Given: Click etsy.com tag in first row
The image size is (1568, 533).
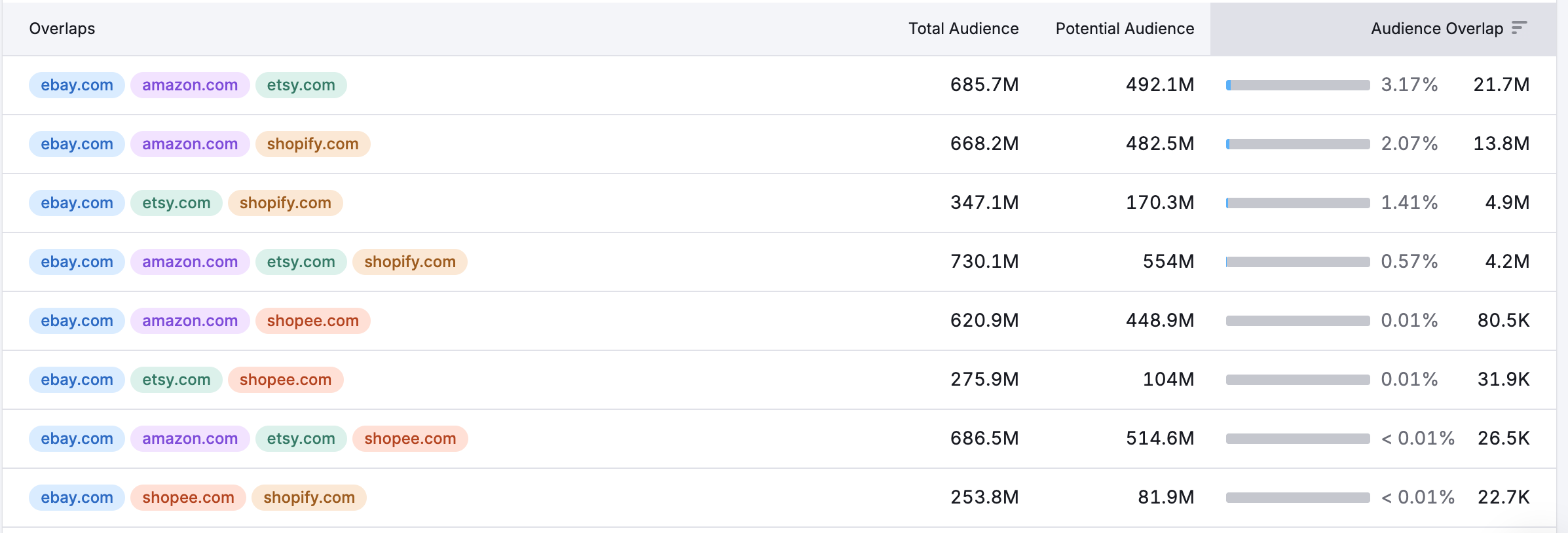Looking at the screenshot, I should 301,85.
